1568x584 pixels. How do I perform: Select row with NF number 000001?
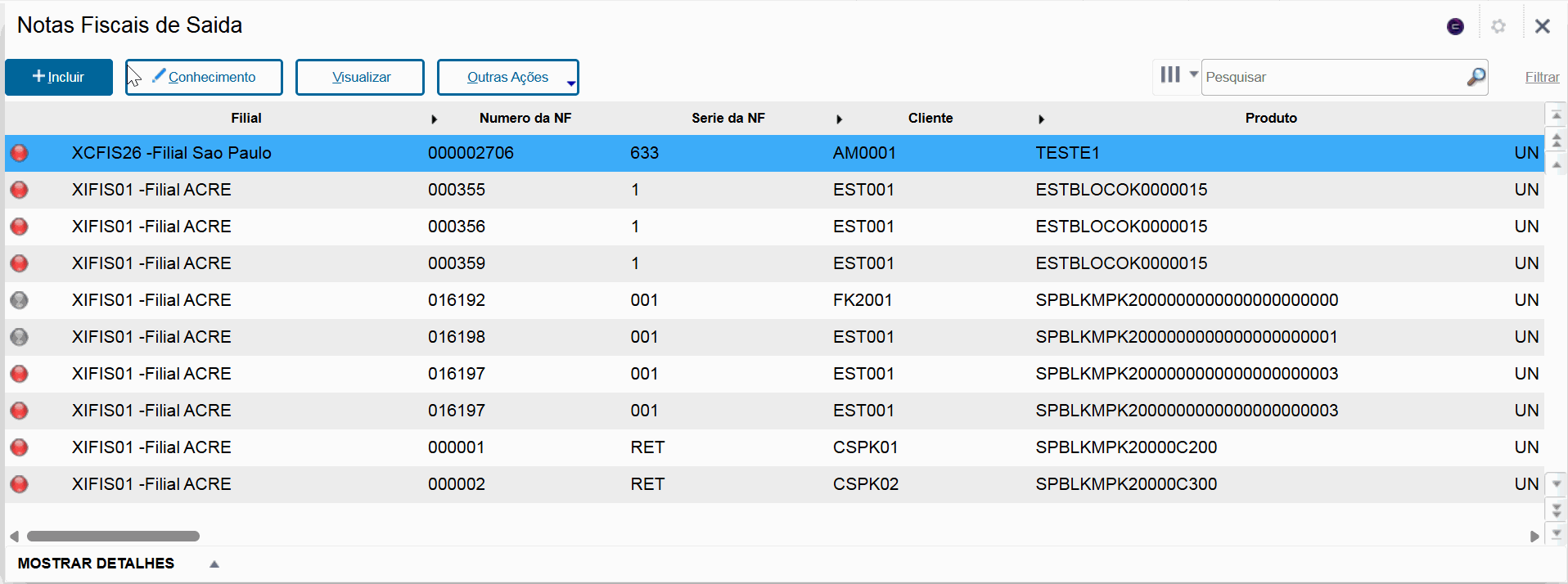coord(456,447)
